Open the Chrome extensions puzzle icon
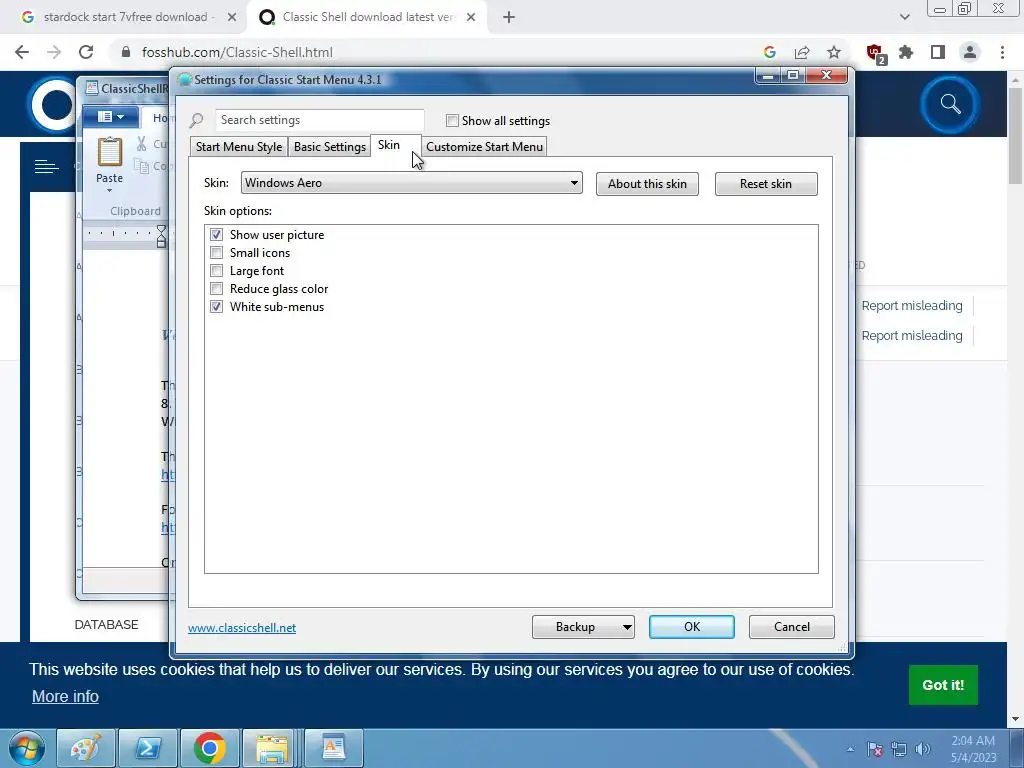The height and width of the screenshot is (768, 1024). [906, 52]
